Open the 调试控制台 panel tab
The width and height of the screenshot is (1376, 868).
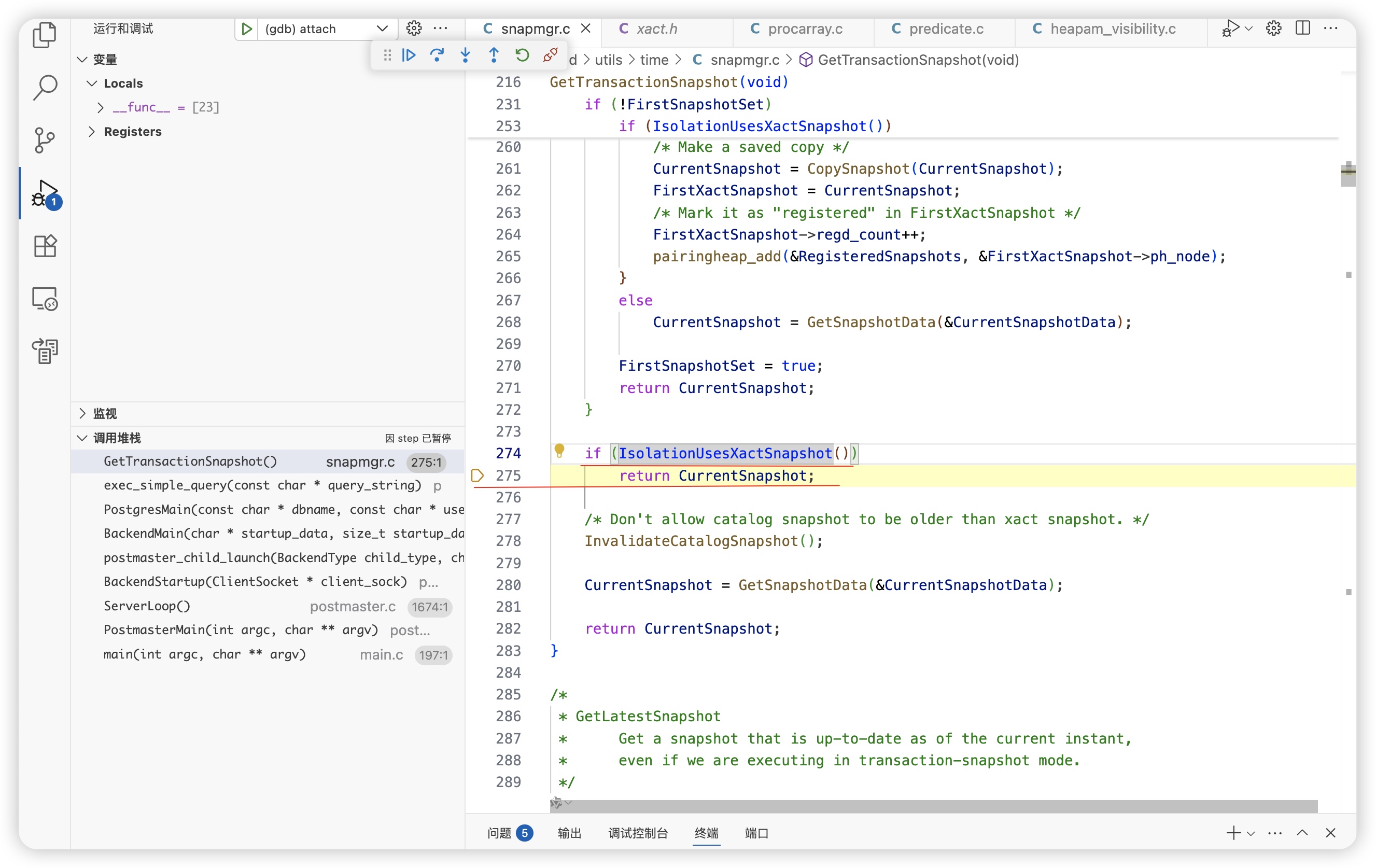click(x=637, y=833)
